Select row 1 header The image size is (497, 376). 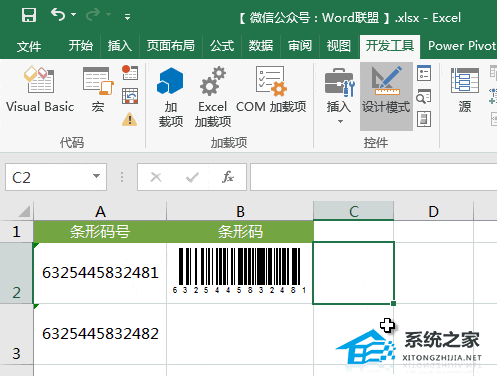pyautogui.click(x=16, y=232)
